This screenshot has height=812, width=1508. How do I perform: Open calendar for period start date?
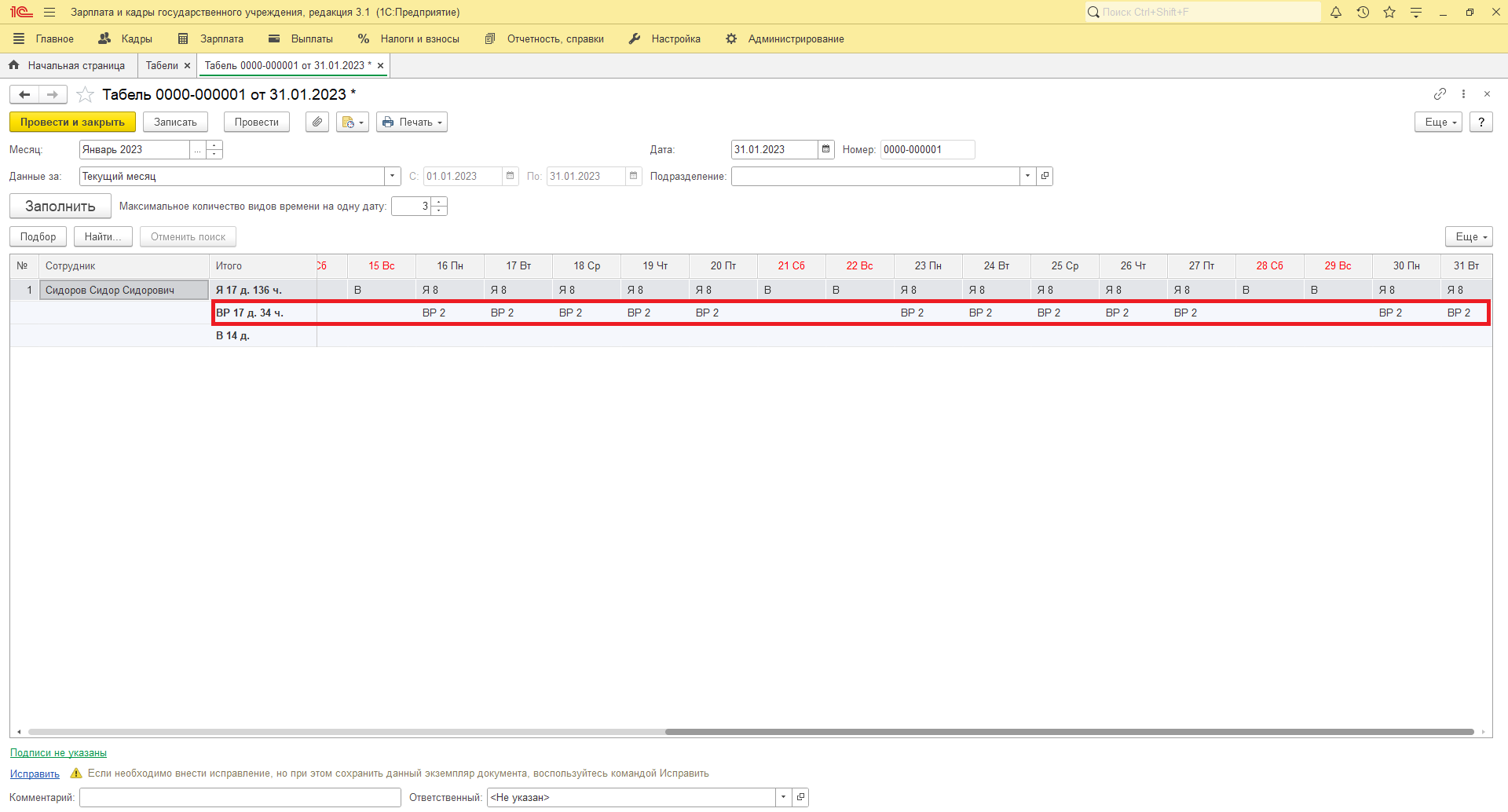tap(510, 176)
